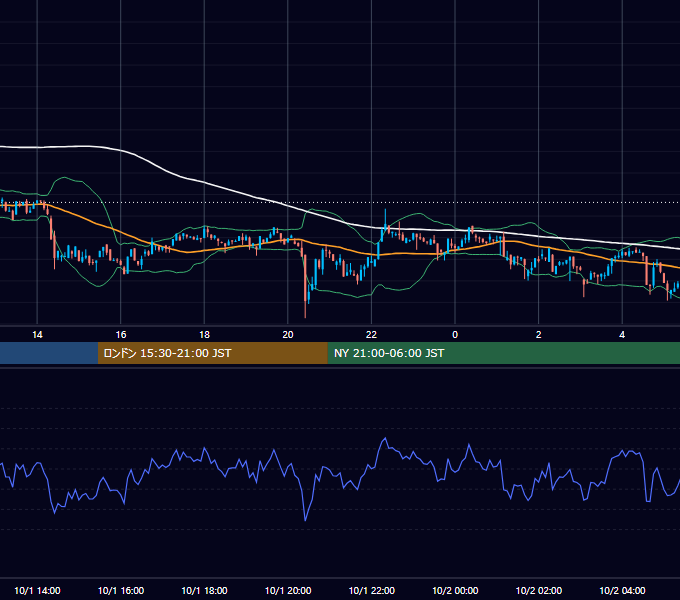Click the 22 hour label on price chart axis
The height and width of the screenshot is (600, 680).
pos(371,335)
